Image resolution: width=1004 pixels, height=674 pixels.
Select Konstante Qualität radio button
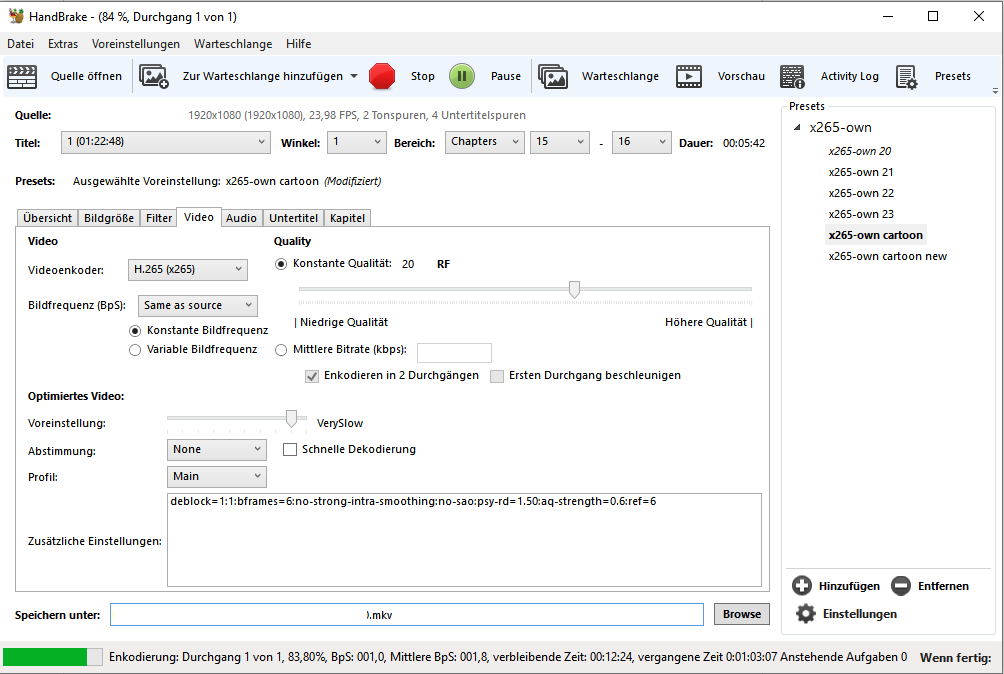coord(280,264)
